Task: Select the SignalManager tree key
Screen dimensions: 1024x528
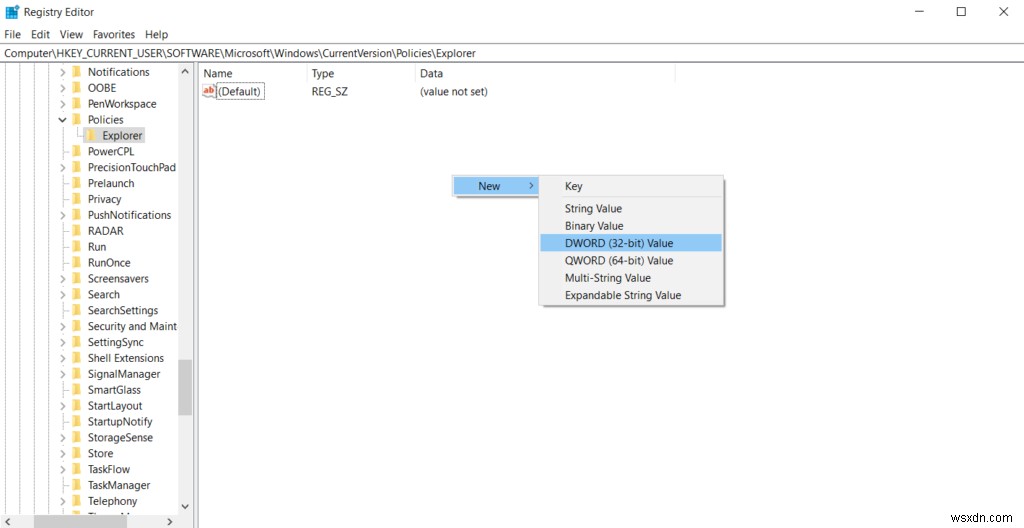Action: coord(124,374)
